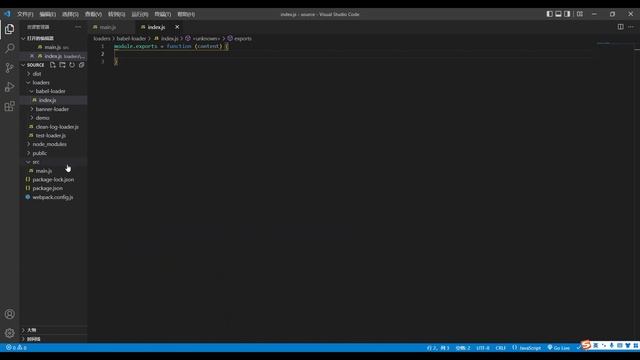This screenshot has height=360, width=640.
Task: Click the UTF-8 encoding indicator
Action: click(483, 348)
